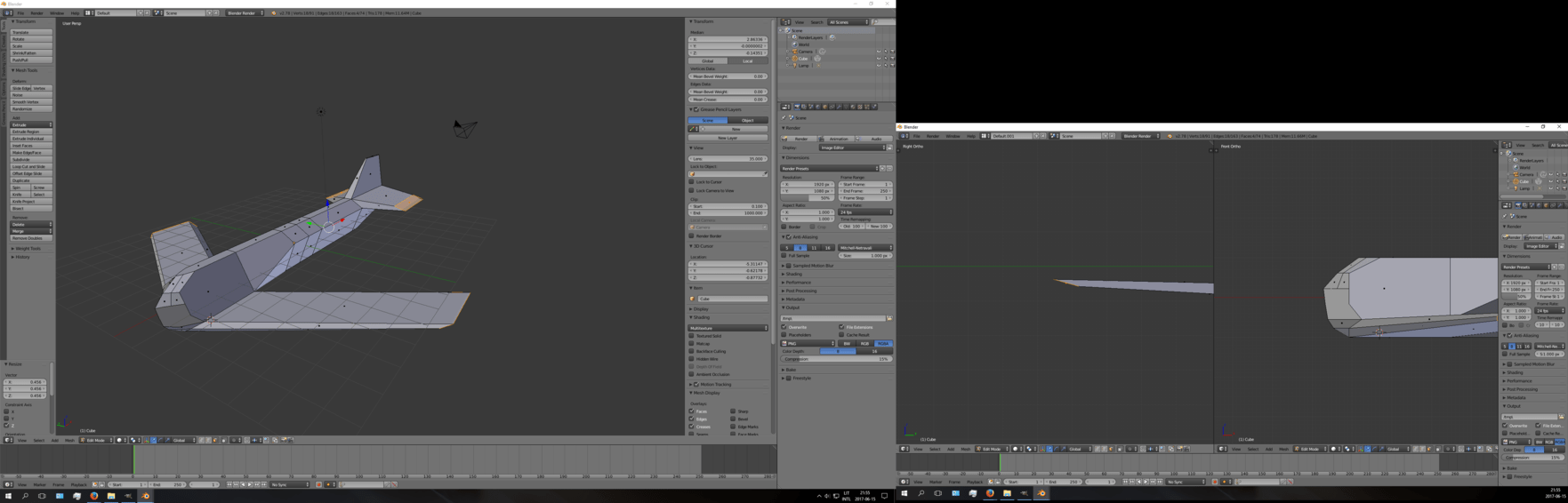Open the Multitexture shading dropdown
Screen dimensions: 1568x503
(728, 328)
